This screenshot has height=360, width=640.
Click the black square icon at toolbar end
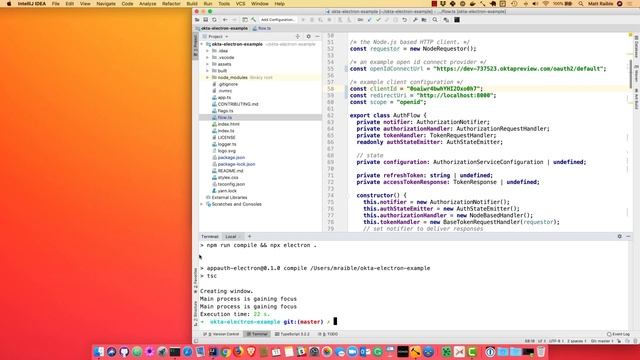(457, 20)
